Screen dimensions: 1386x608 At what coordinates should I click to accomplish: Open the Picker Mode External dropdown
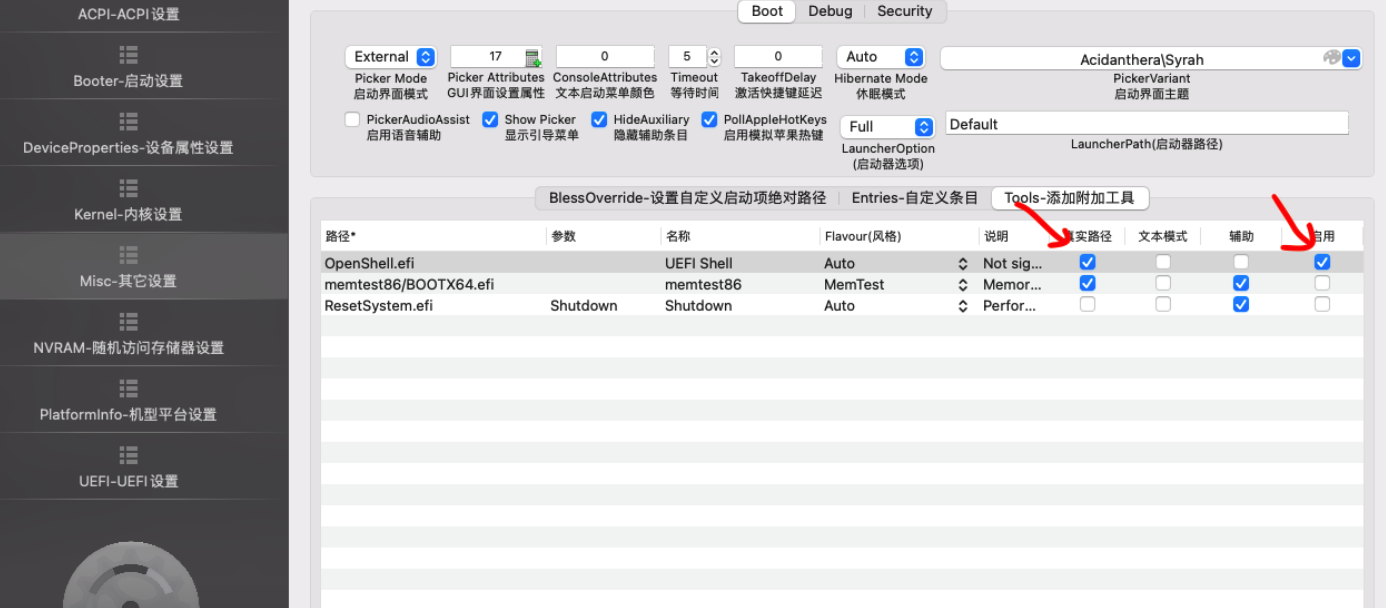click(391, 57)
